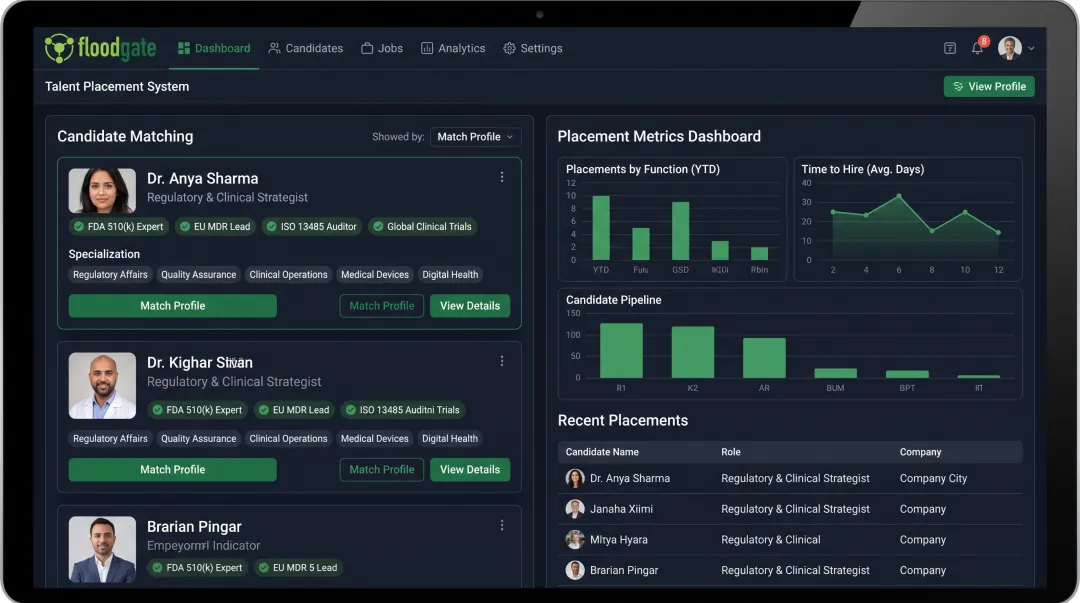The image size is (1080, 603).
Task: Click Anya Sharma's outlined Match Profile button
Action: click(x=382, y=306)
